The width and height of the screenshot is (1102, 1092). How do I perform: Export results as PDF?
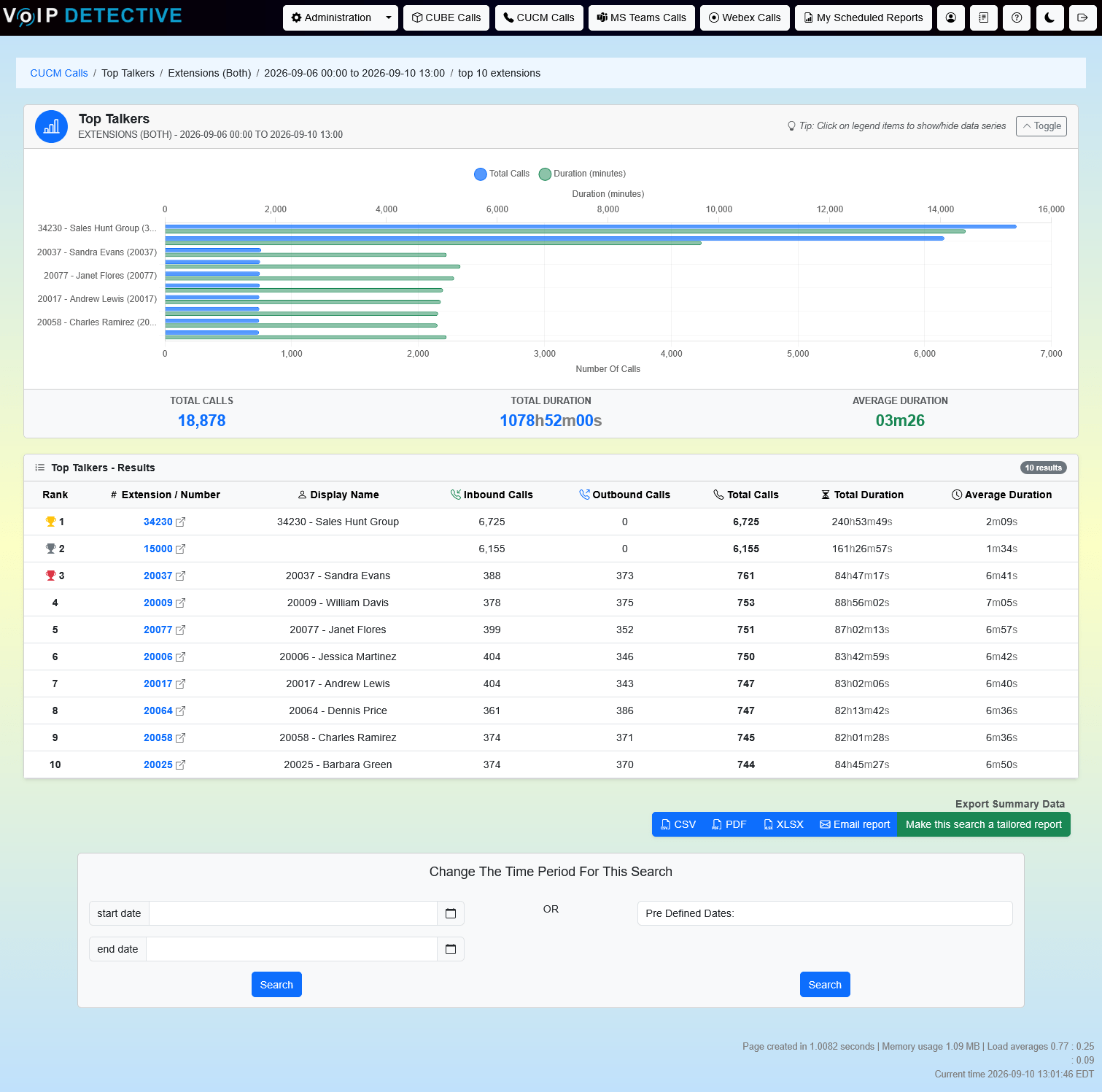729,824
